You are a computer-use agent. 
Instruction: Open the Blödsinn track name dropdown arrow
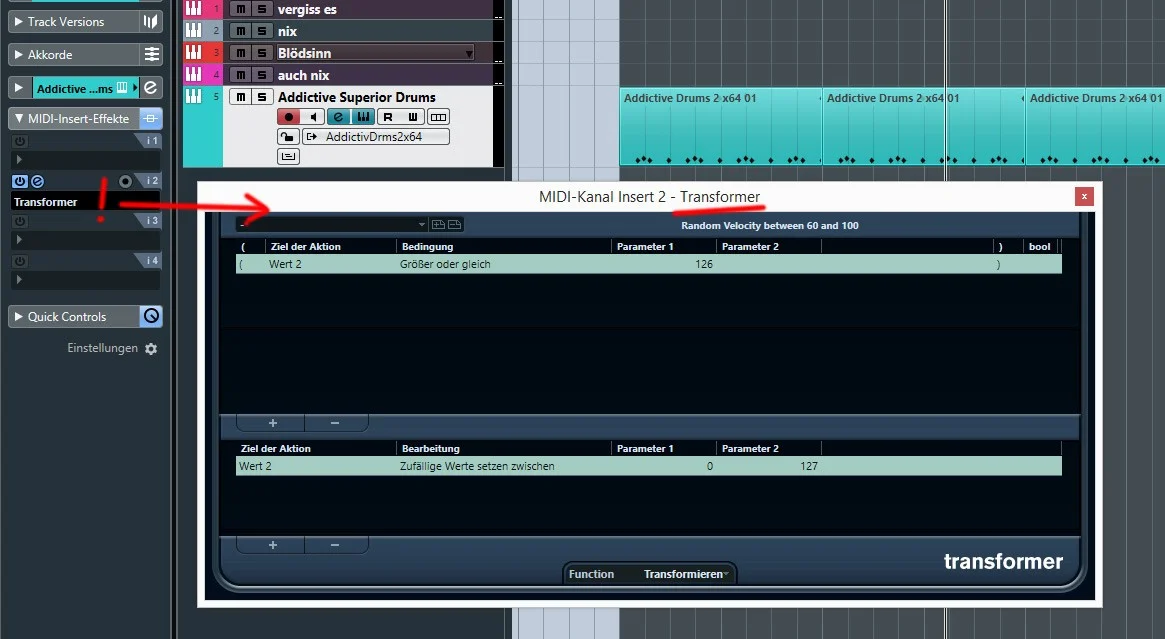469,53
